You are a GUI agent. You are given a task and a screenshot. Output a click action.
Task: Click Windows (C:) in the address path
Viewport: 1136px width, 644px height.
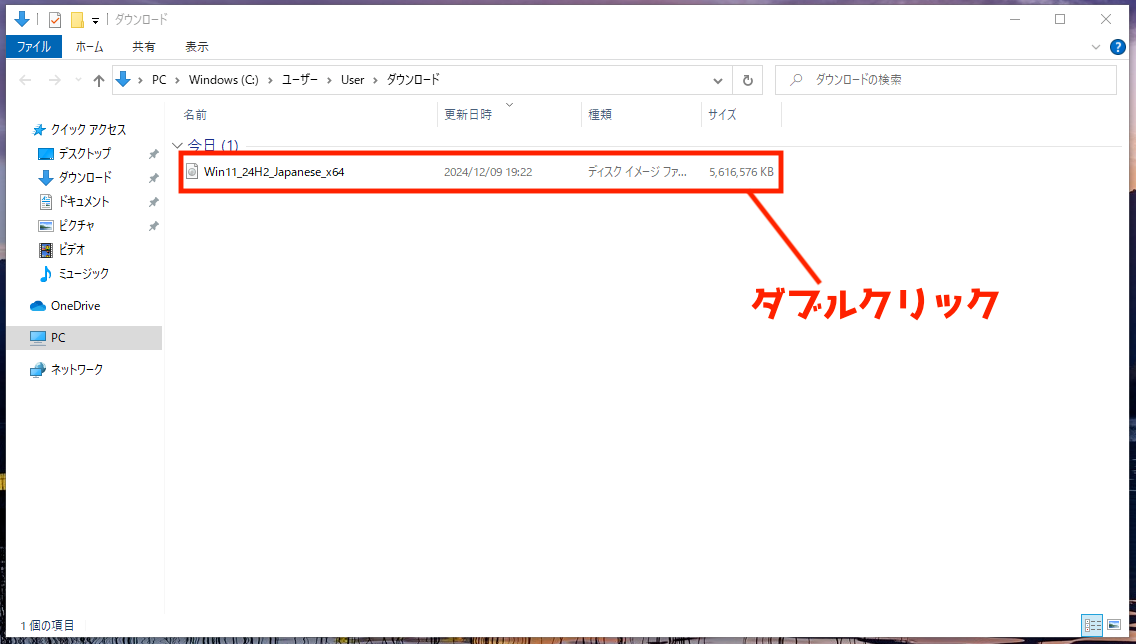point(224,80)
